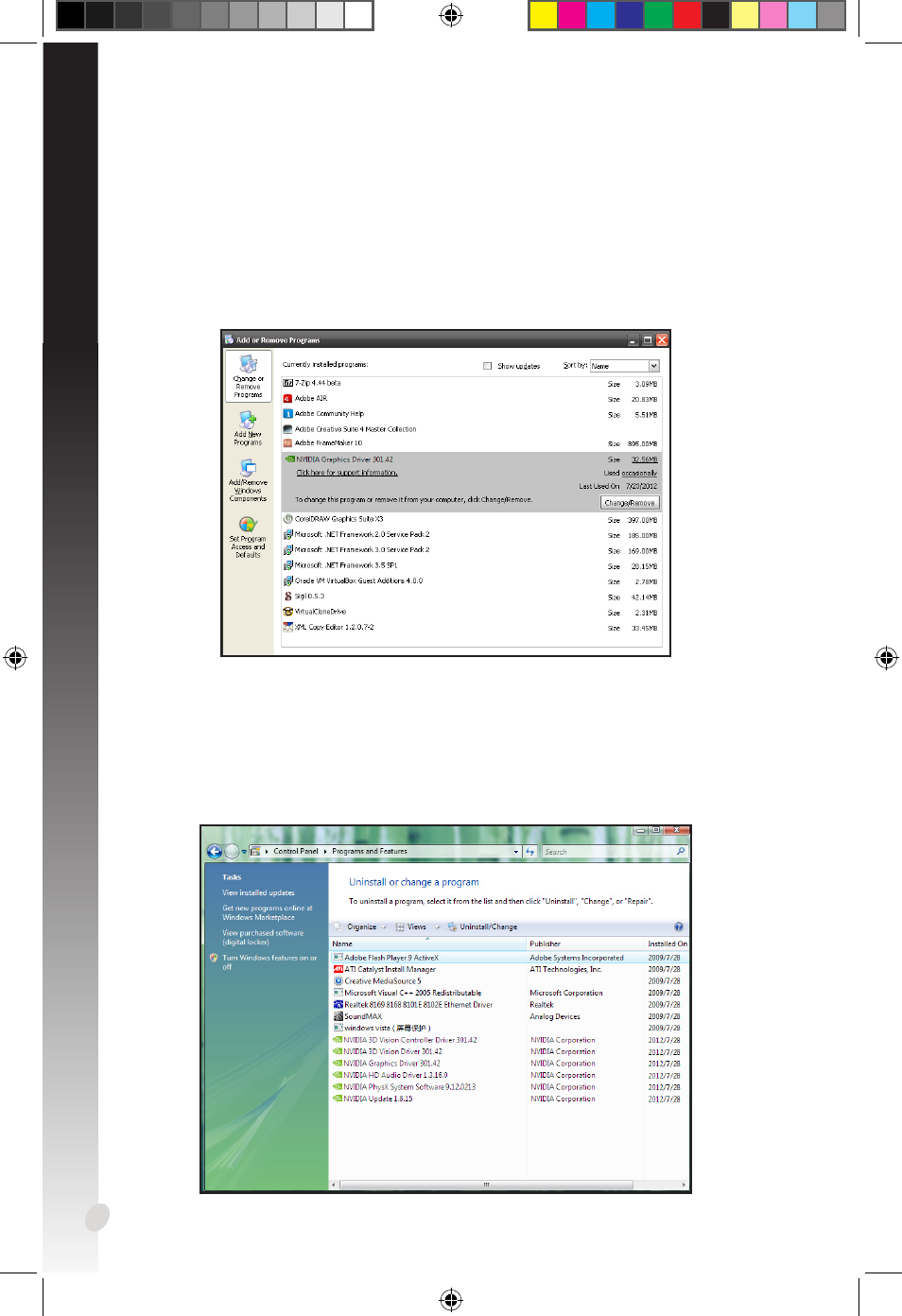The width and height of the screenshot is (902, 1316).
Task: Click Oracle VM VirtualBox Guest Additions icon
Action: click(x=287, y=580)
